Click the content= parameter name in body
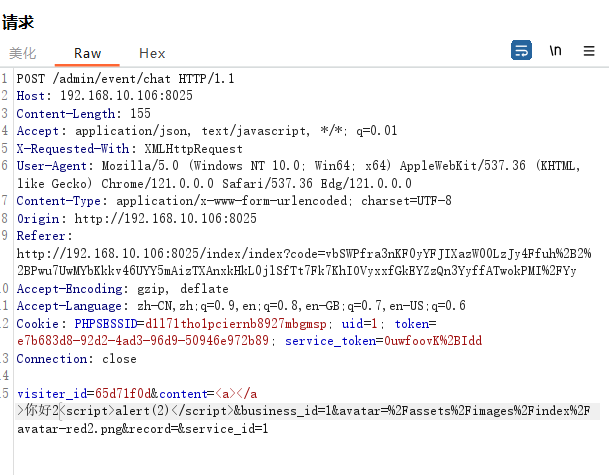609x475 pixels. point(186,394)
